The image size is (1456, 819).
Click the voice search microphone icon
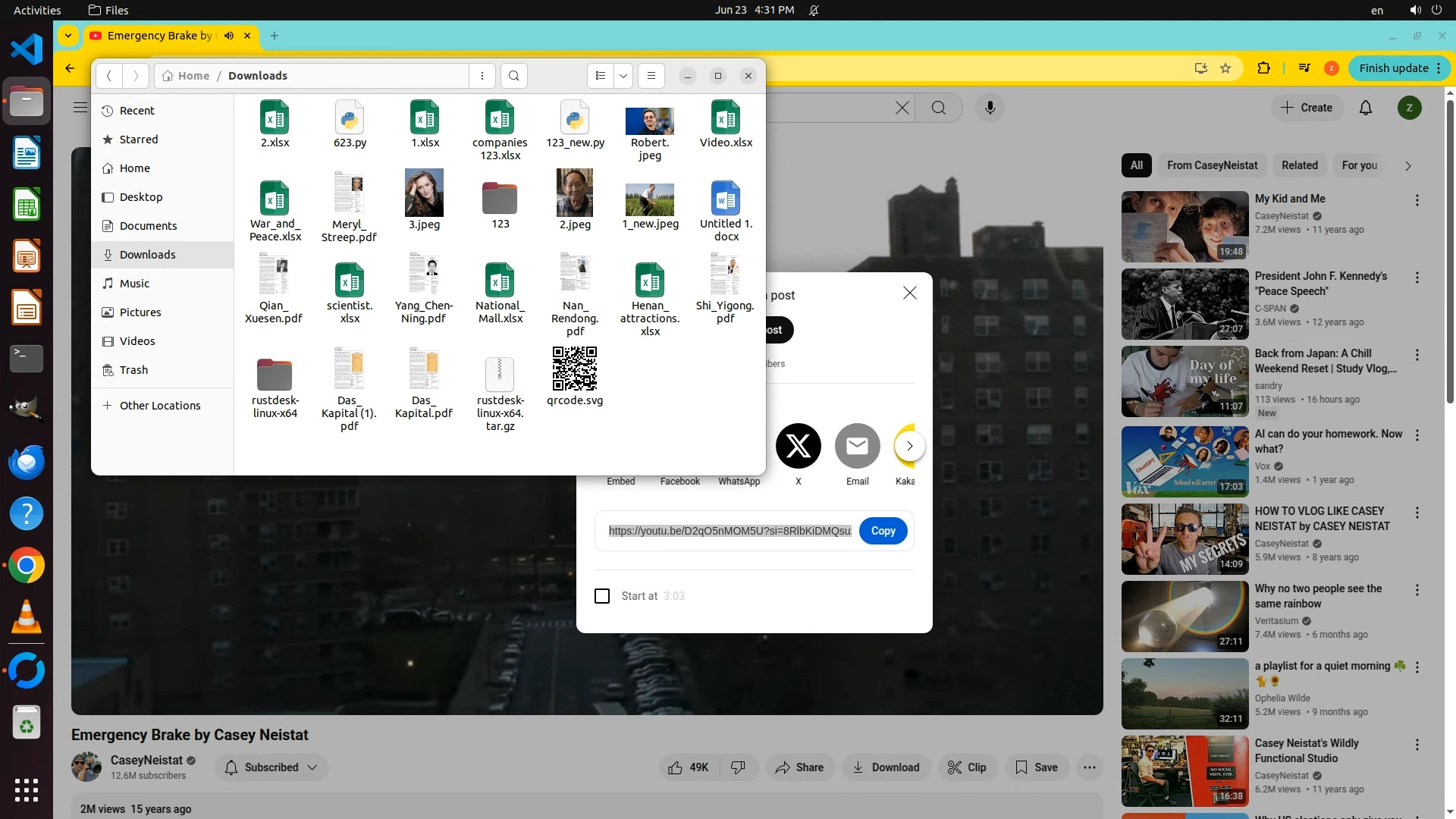[x=990, y=108]
